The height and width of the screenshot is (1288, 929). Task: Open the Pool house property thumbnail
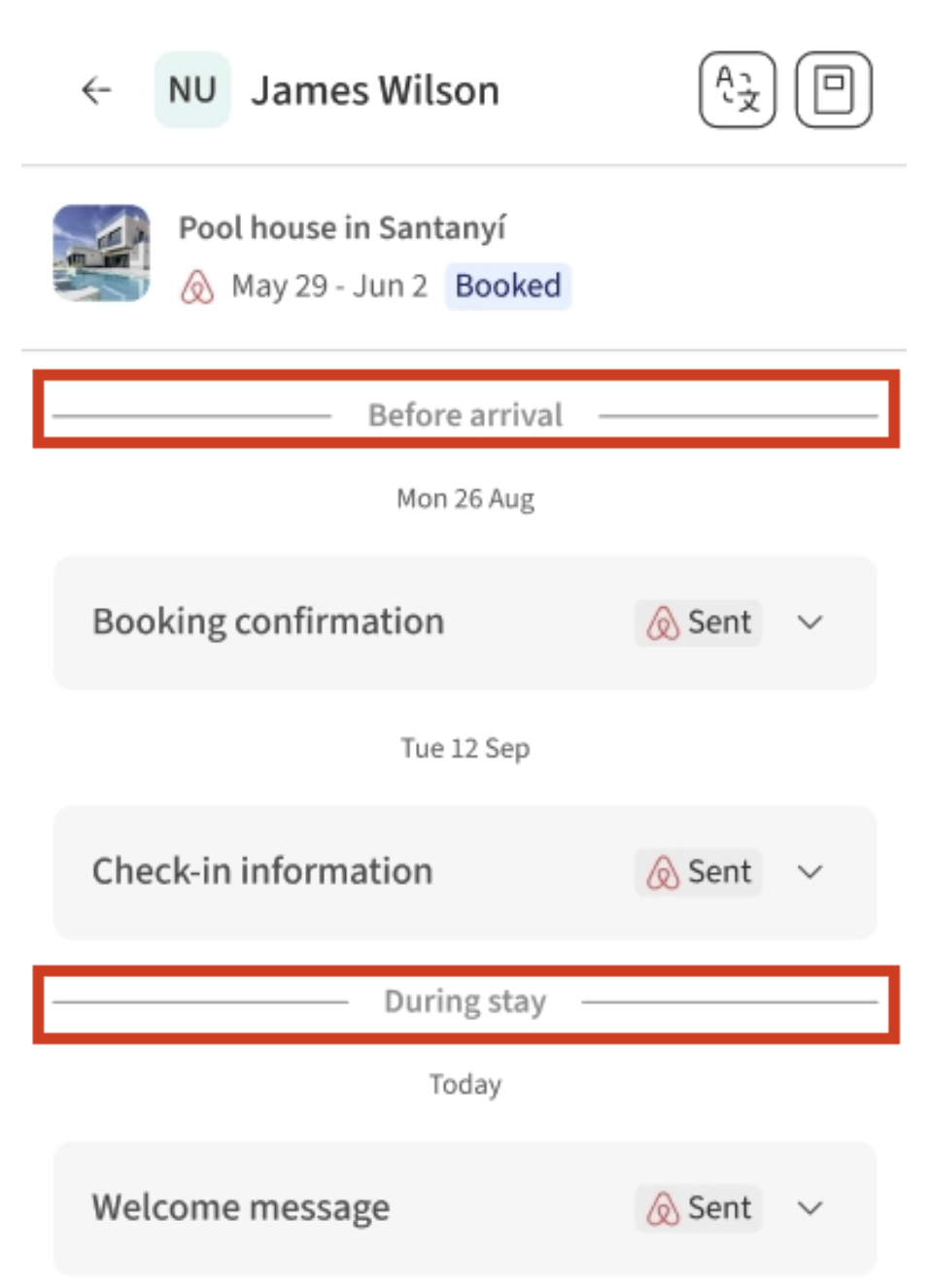[101, 254]
